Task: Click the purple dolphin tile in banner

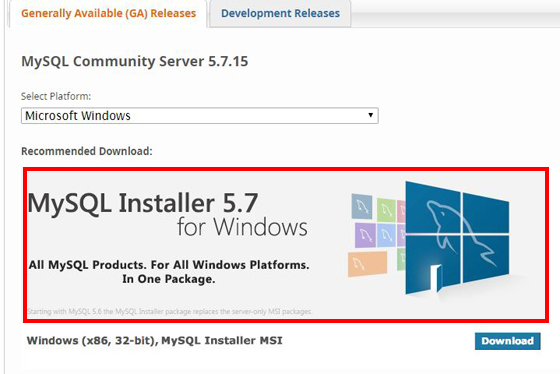Action: click(x=365, y=235)
